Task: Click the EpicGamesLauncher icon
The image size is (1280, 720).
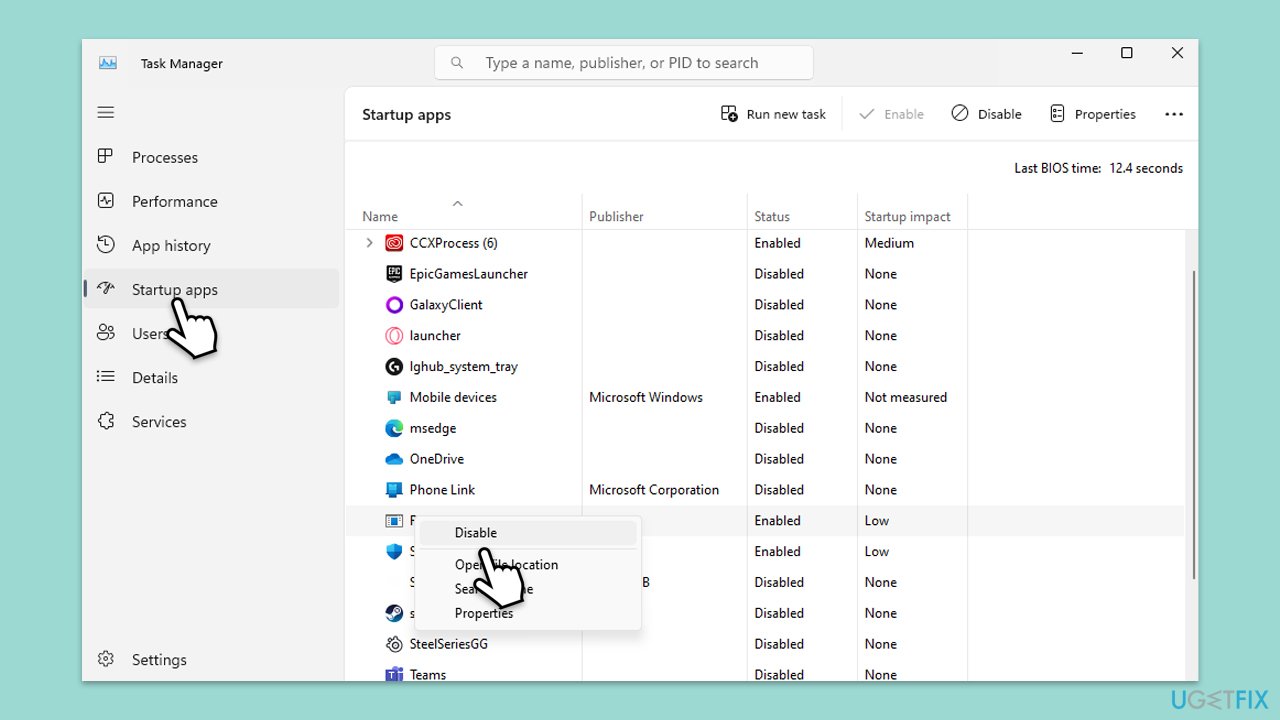Action: pos(394,274)
